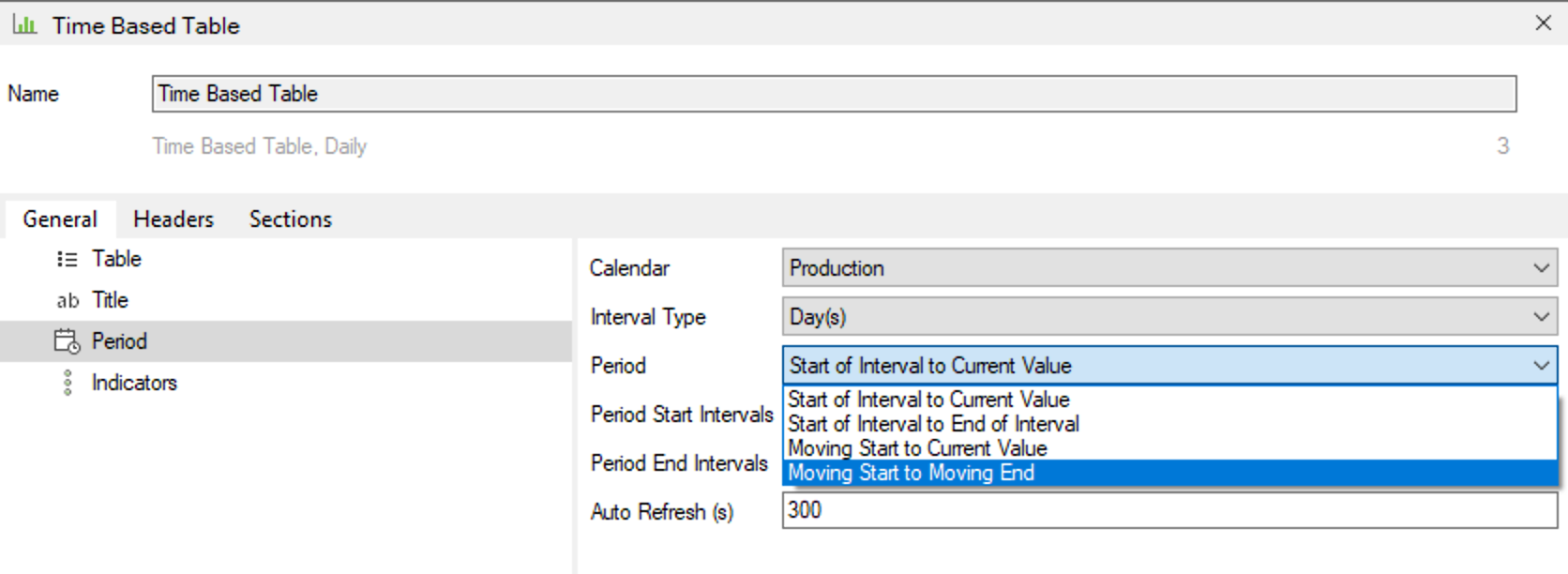Image resolution: width=1568 pixels, height=574 pixels.
Task: Close the Time Based Table dialog
Action: (1543, 23)
